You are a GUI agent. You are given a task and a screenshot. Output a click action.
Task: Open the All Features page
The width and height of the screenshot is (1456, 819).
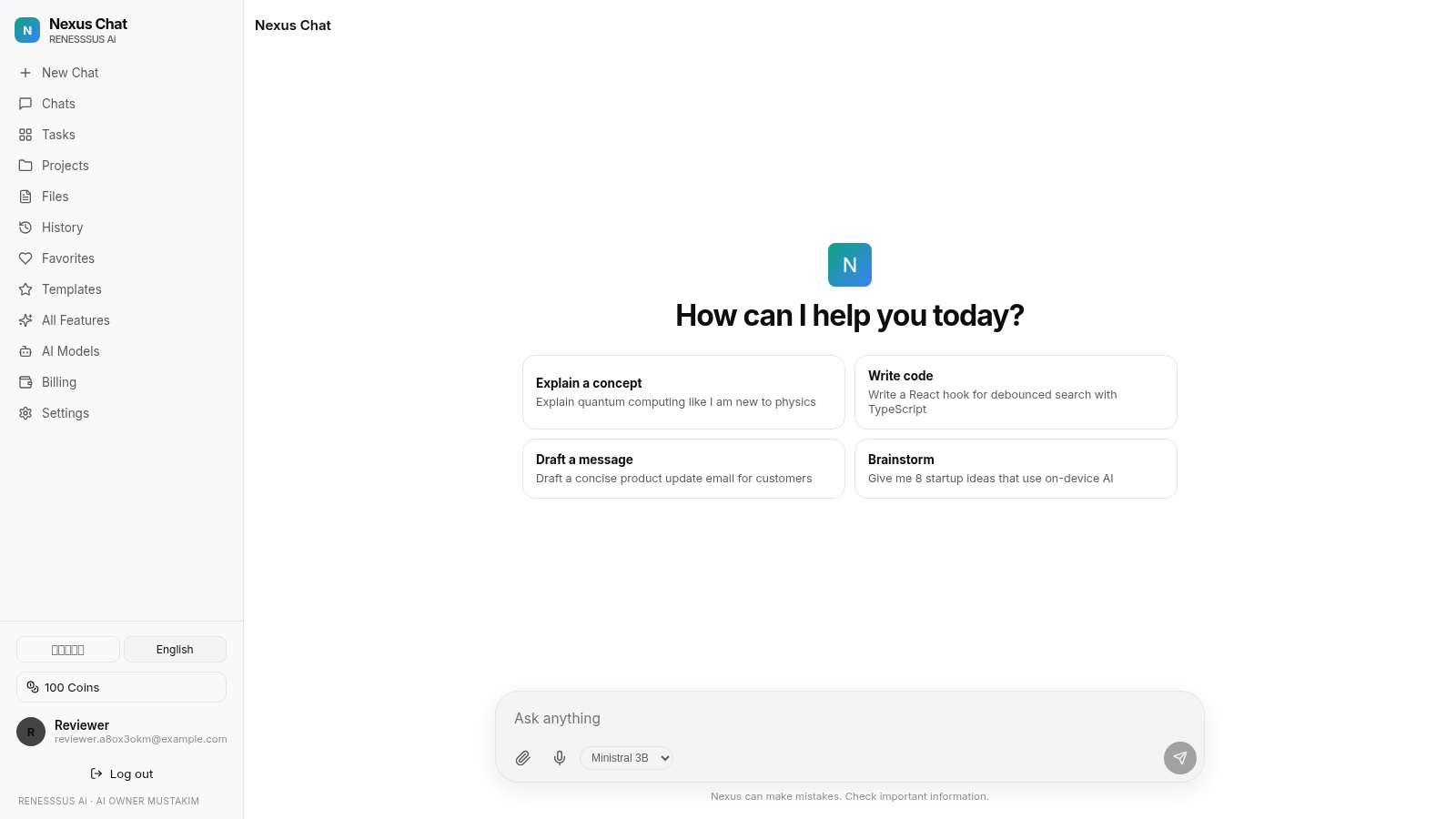(121, 320)
